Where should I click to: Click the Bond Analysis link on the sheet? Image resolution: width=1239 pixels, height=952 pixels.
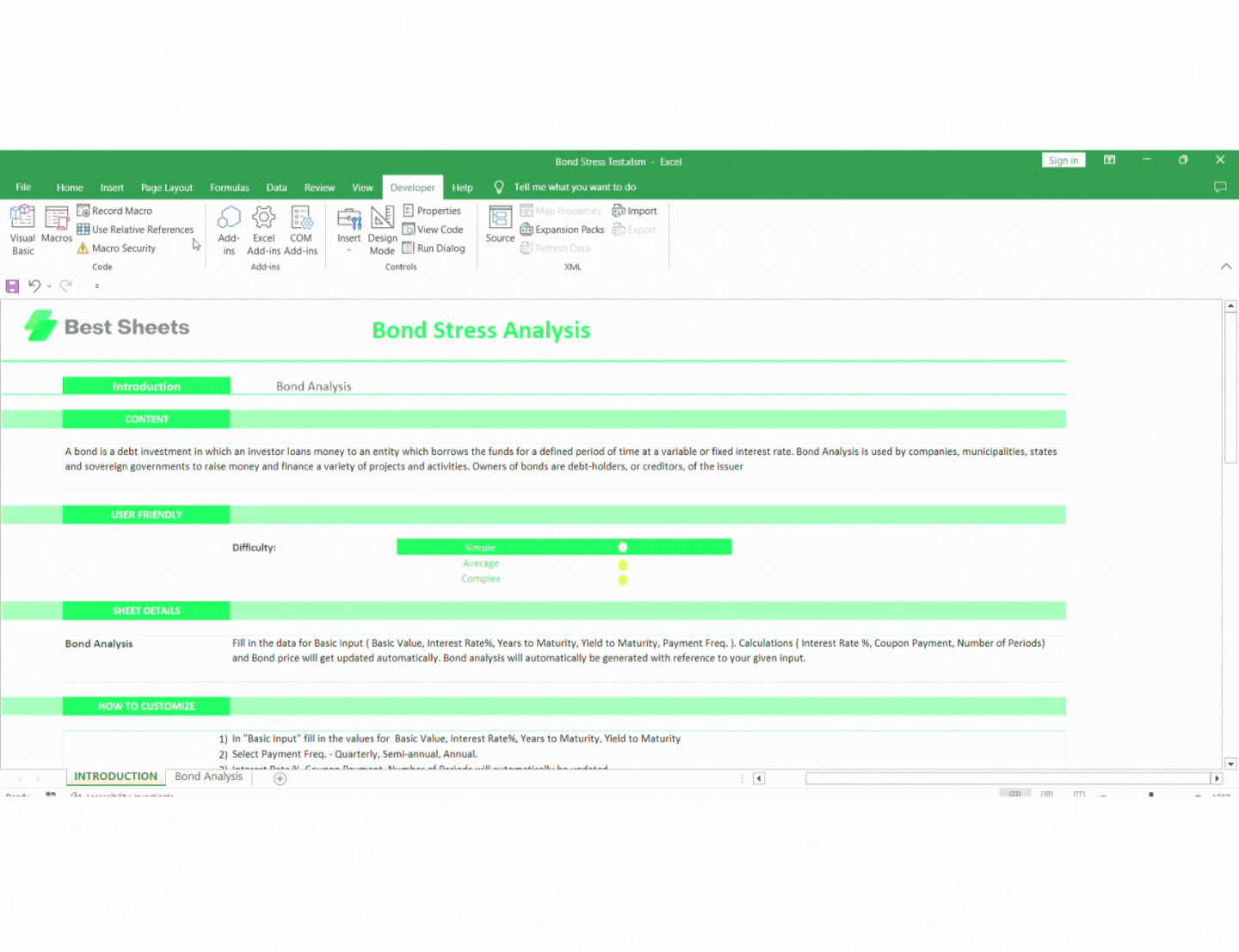pyautogui.click(x=314, y=386)
